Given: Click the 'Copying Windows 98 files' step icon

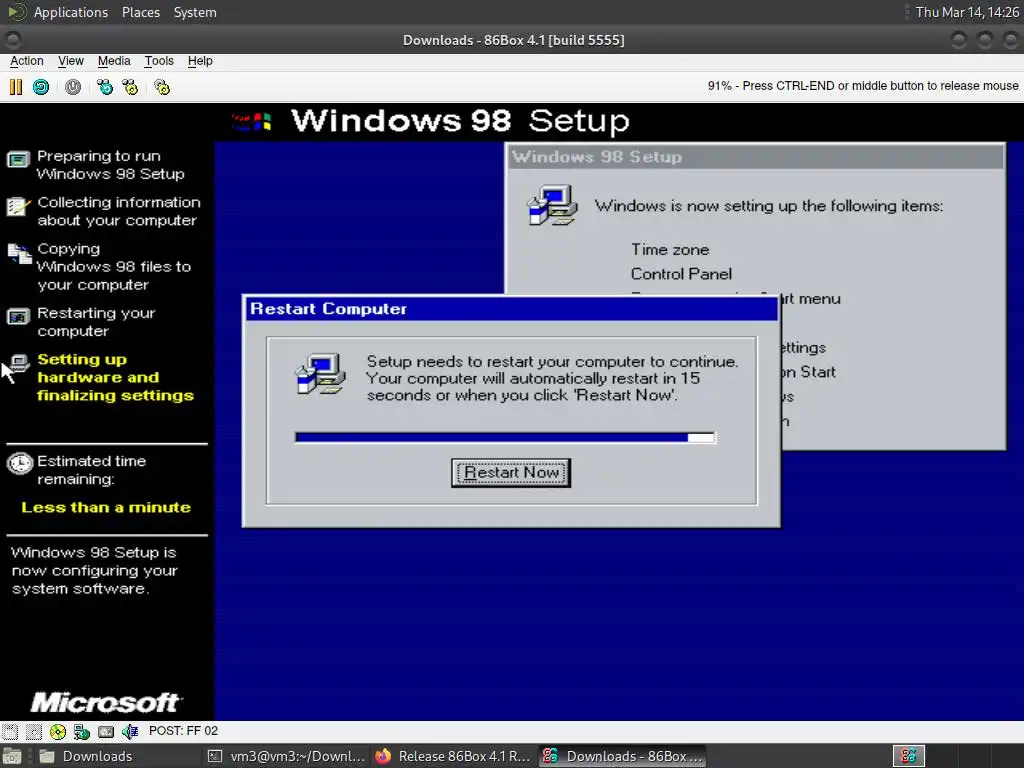Looking at the screenshot, I should click(19, 253).
